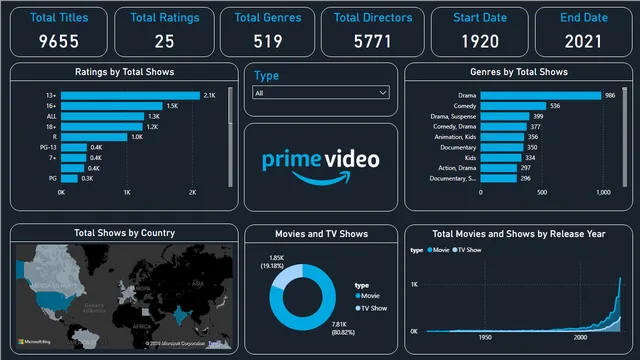Click the Movies and TV Shows title

(321, 234)
